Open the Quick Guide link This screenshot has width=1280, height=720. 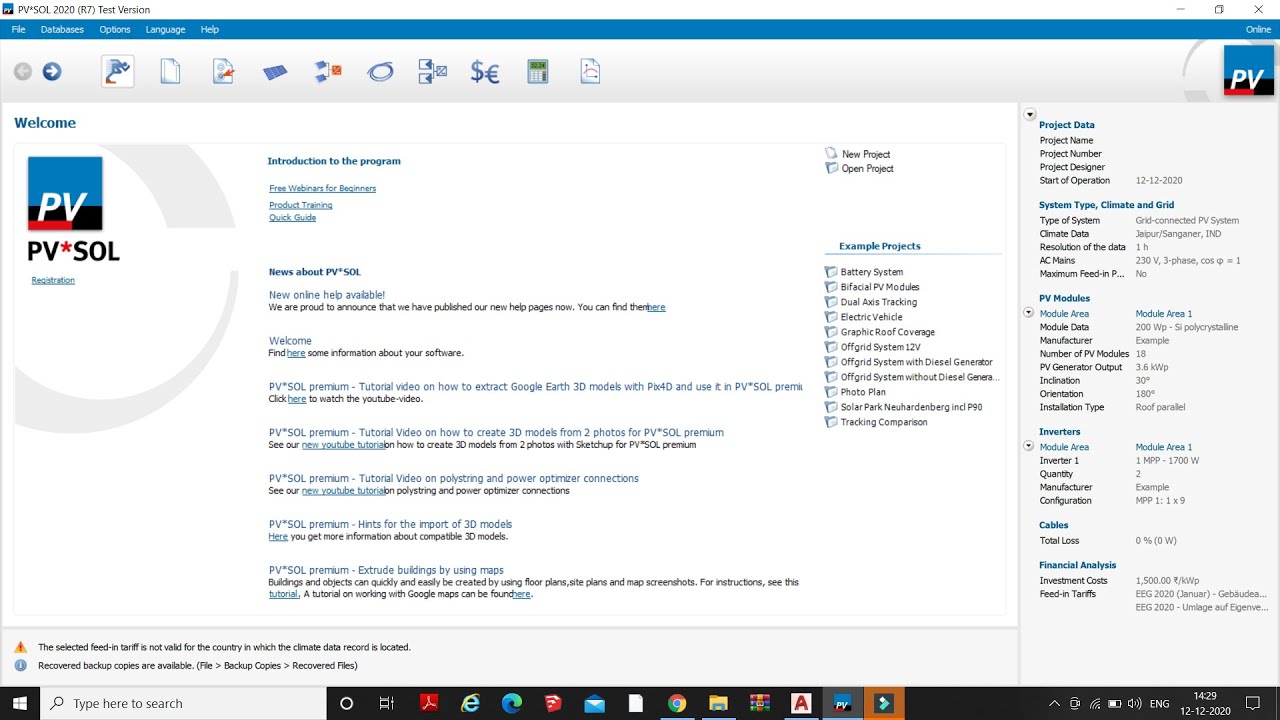click(x=293, y=218)
